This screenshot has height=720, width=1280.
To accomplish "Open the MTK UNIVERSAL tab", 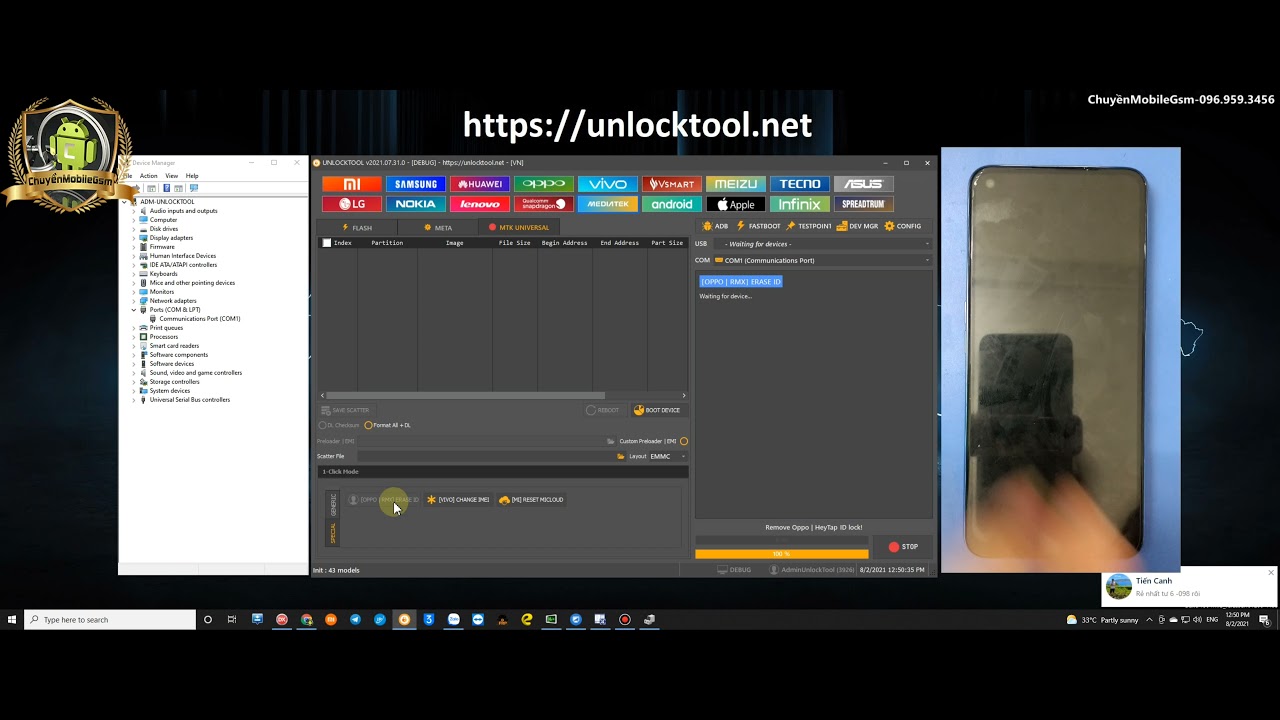I will (519, 227).
